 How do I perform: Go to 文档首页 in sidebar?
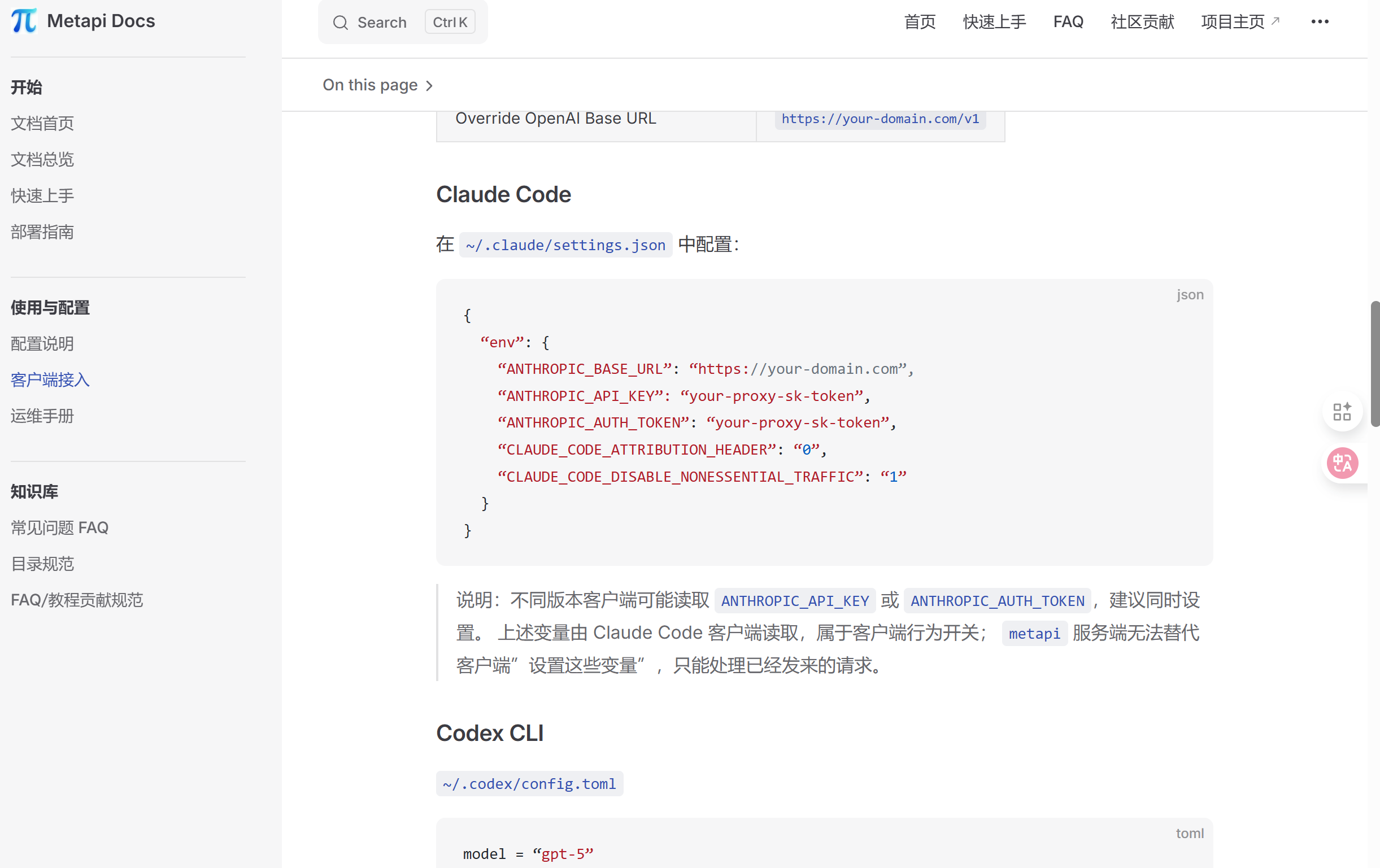(x=42, y=123)
